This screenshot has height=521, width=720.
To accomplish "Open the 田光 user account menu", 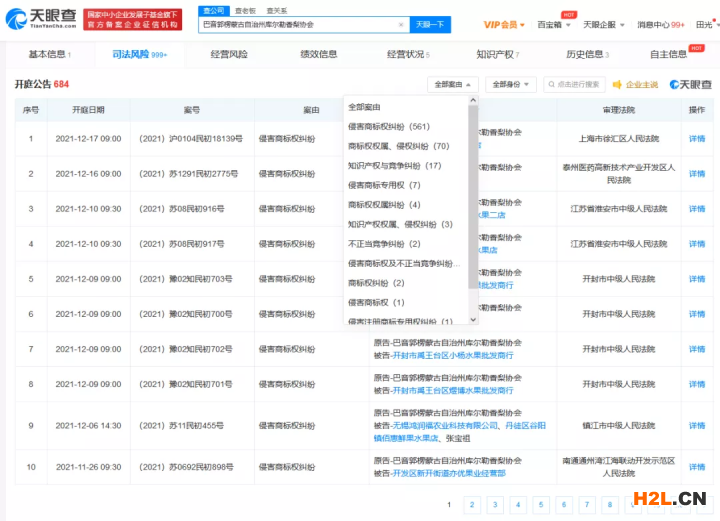I will tap(706, 25).
